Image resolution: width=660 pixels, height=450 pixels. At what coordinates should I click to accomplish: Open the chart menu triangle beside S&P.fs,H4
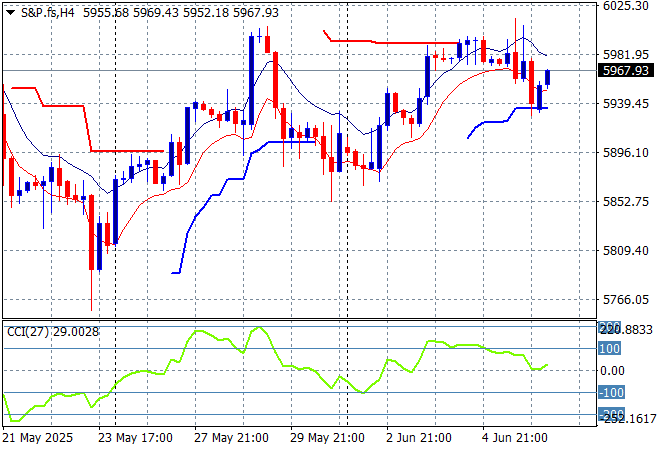(x=11, y=13)
